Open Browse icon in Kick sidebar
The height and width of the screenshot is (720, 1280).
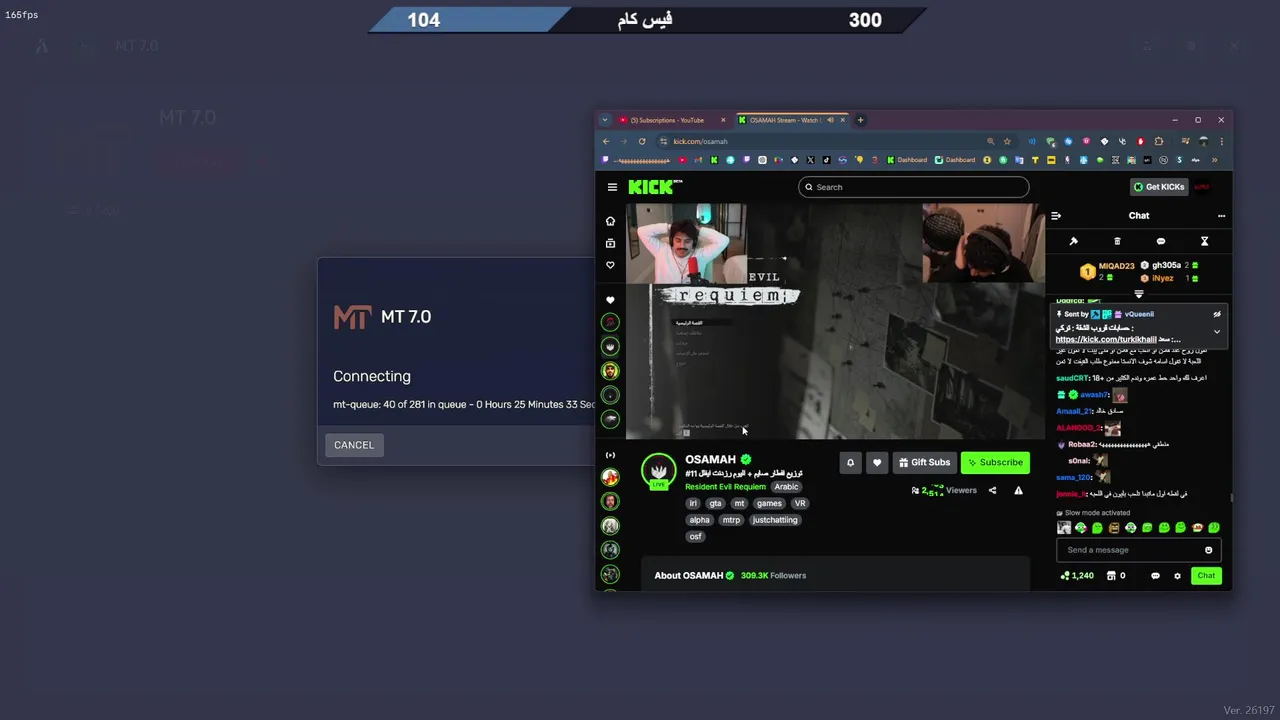pos(610,243)
